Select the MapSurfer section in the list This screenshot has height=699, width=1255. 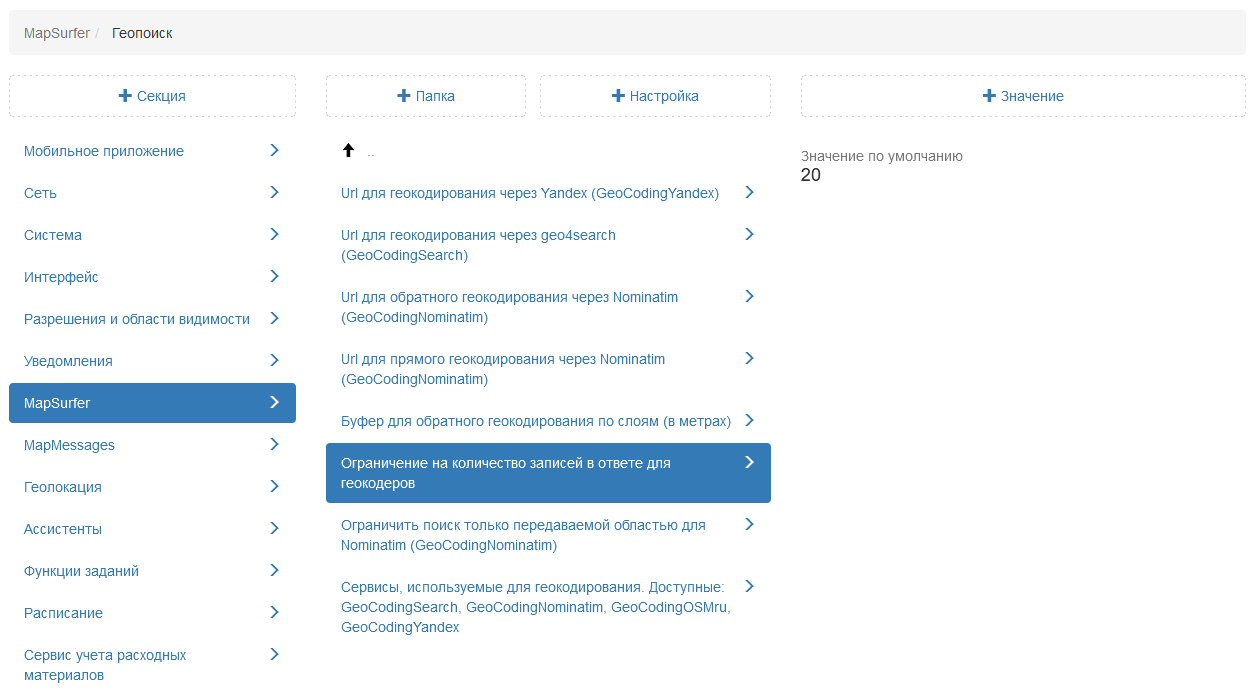point(152,403)
